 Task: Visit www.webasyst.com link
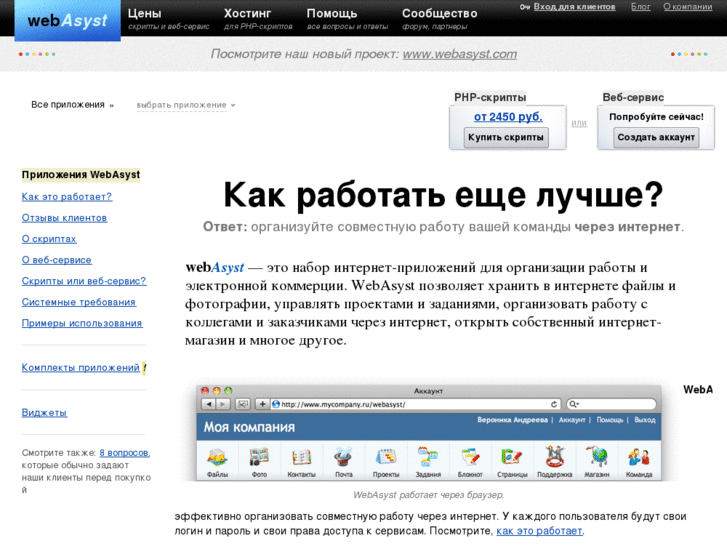tap(459, 54)
